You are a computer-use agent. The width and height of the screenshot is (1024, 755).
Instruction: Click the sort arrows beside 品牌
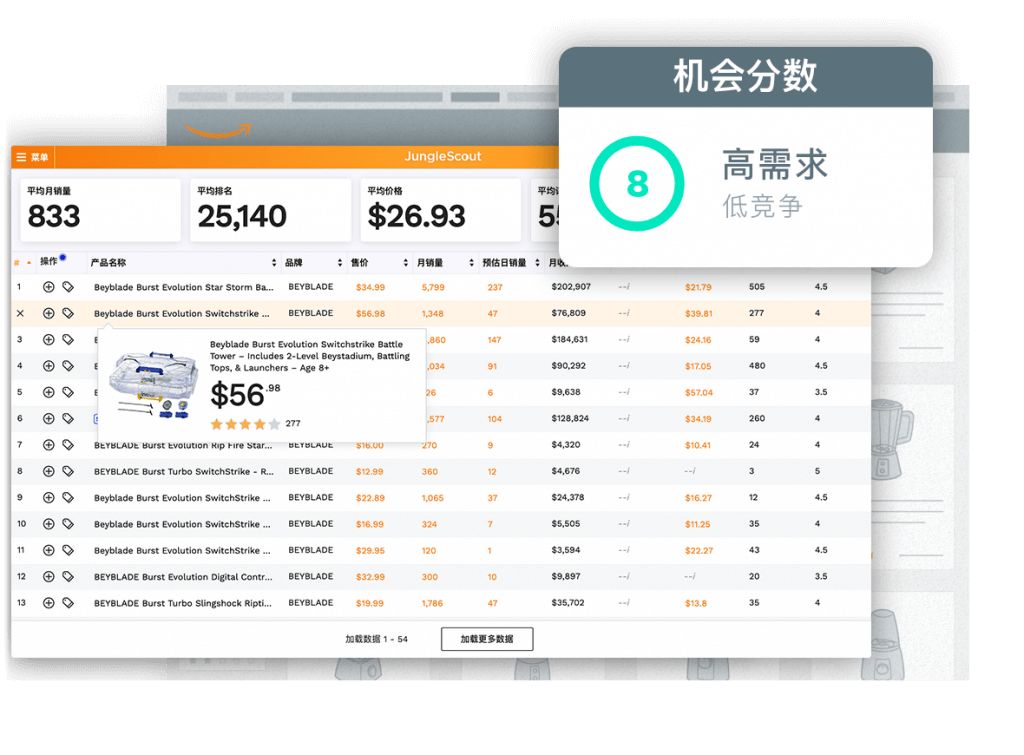click(x=340, y=262)
